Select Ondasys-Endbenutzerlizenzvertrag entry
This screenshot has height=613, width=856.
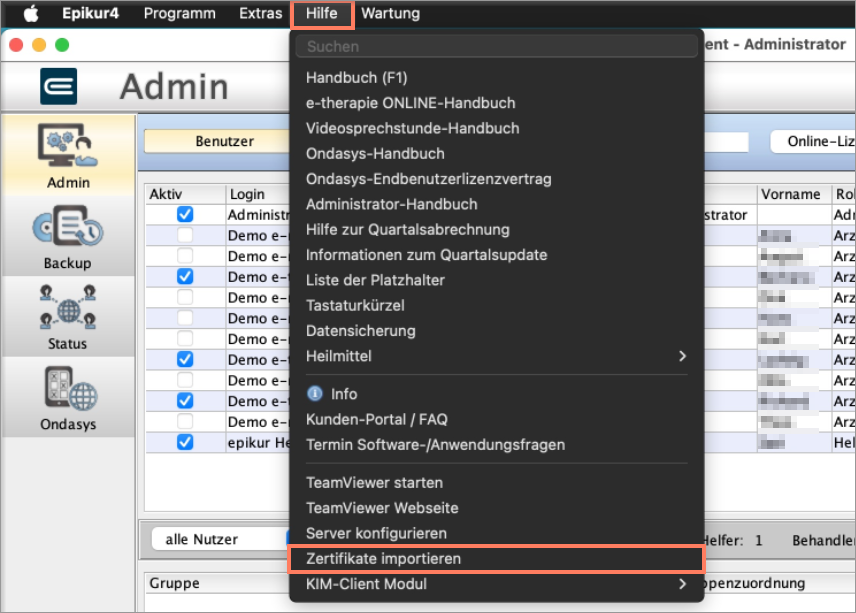click(497, 179)
